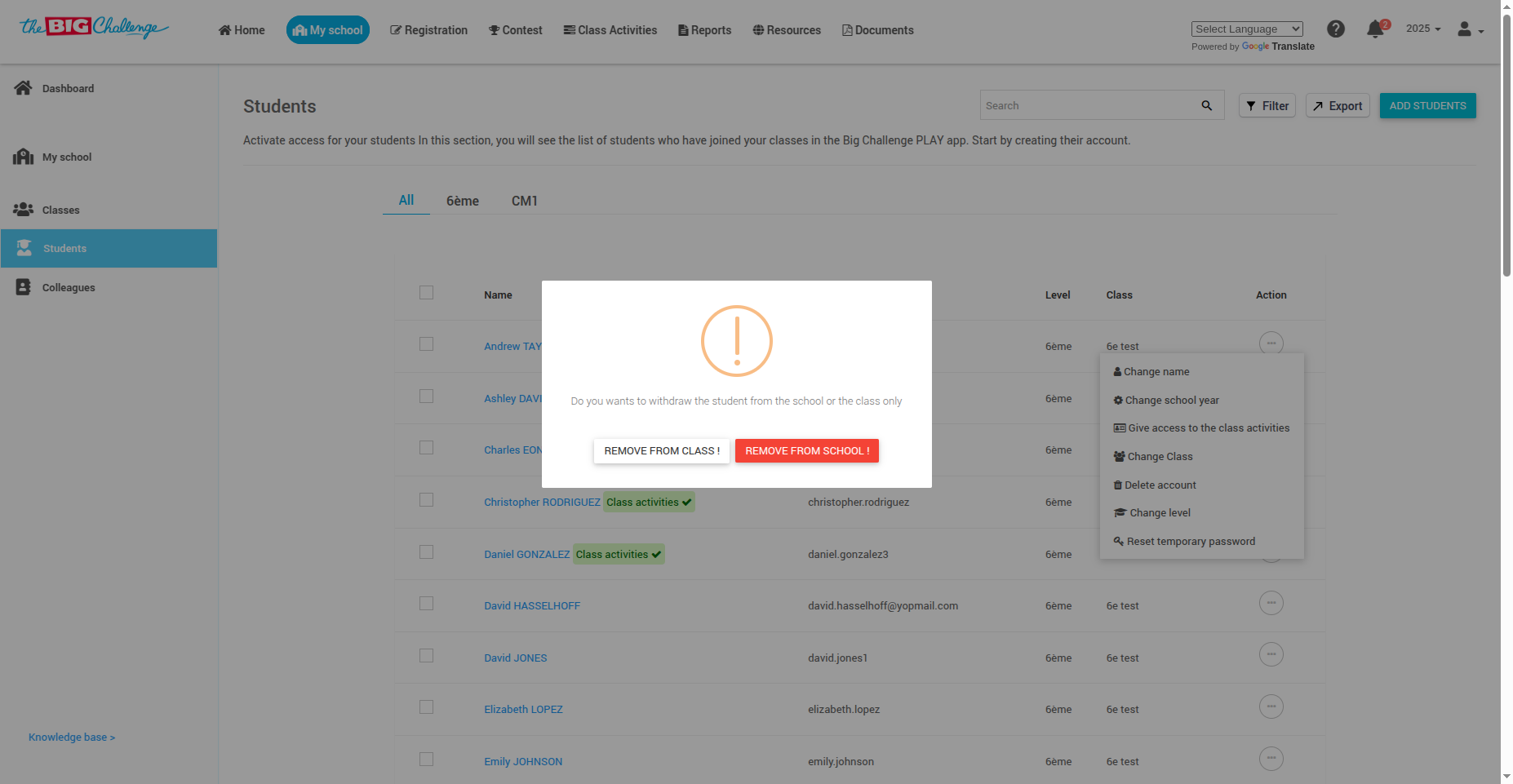The image size is (1513, 784).
Task: Select Give access to class activities
Action: pyautogui.click(x=1201, y=427)
